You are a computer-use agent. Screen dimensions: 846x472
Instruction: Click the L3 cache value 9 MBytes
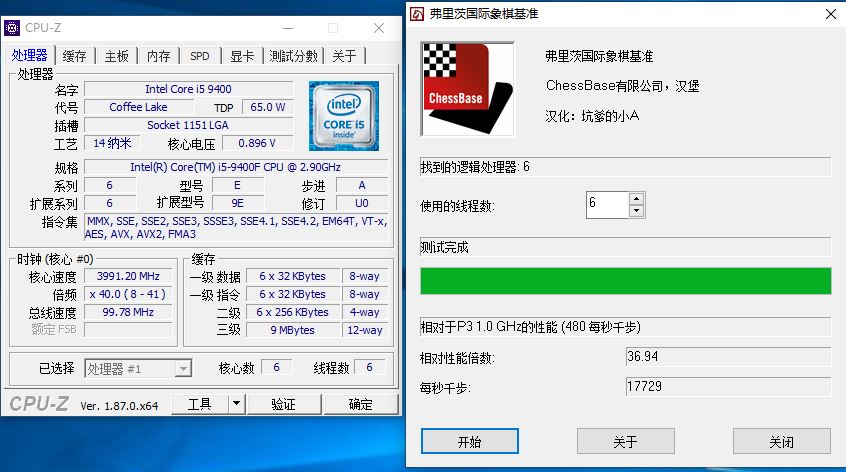pos(293,330)
